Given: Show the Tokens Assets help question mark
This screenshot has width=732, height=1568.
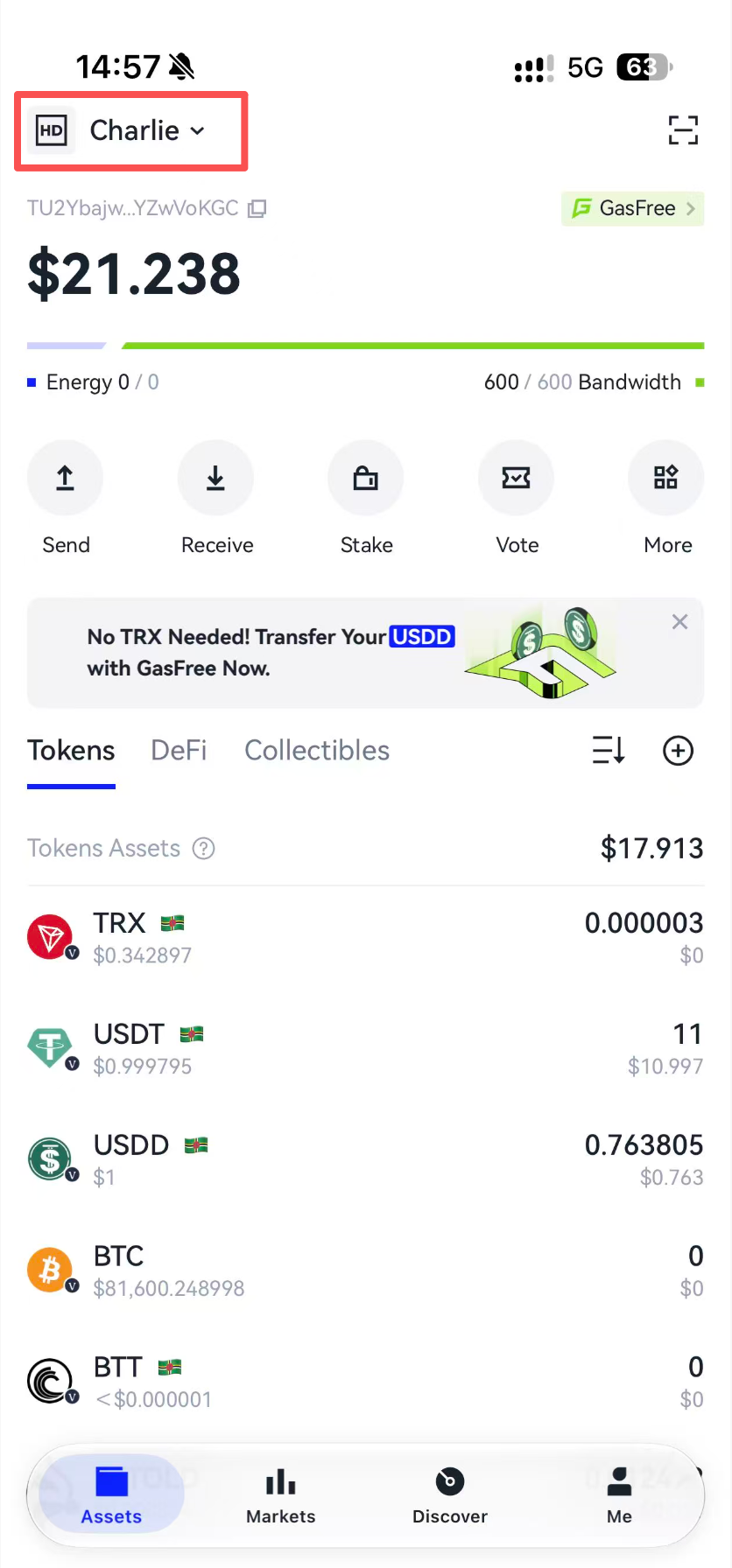Looking at the screenshot, I should click(204, 849).
